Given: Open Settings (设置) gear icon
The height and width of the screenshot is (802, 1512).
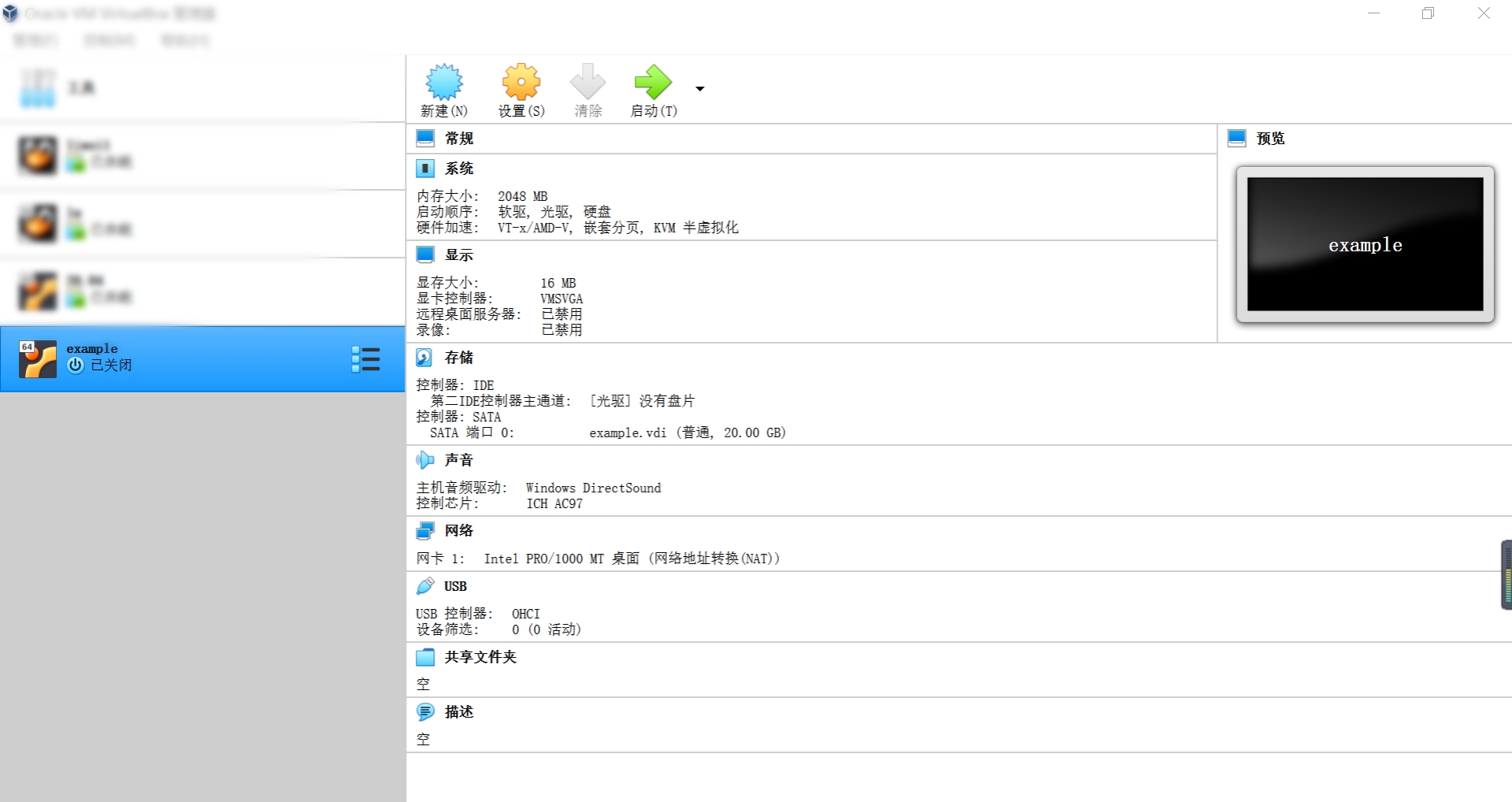Looking at the screenshot, I should pyautogui.click(x=521, y=81).
